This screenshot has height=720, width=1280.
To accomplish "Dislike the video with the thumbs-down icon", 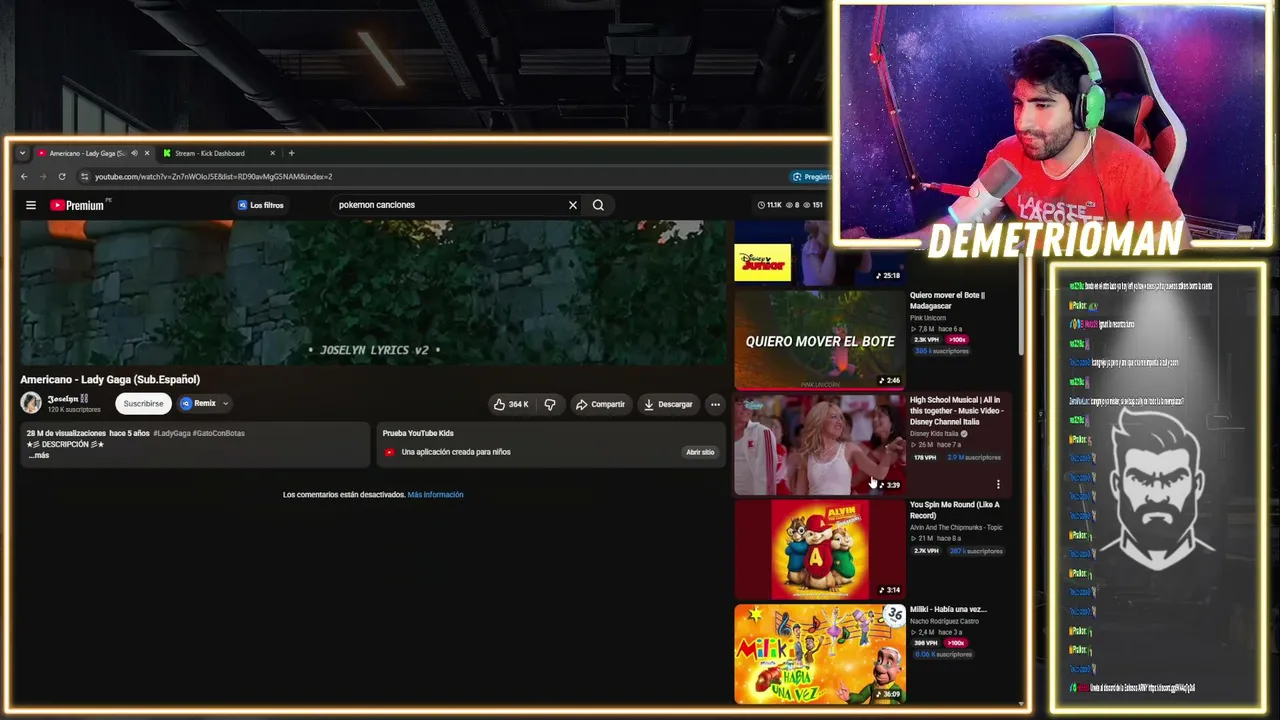I will [x=549, y=404].
